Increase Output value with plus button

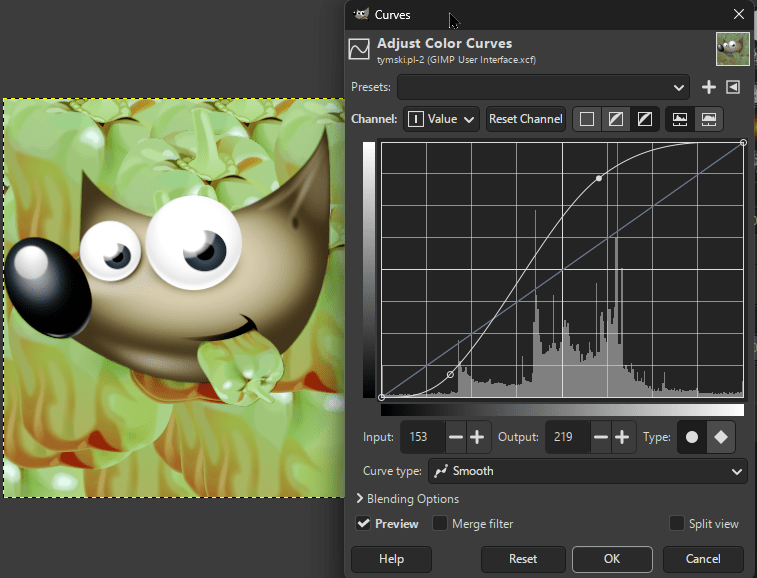[622, 437]
